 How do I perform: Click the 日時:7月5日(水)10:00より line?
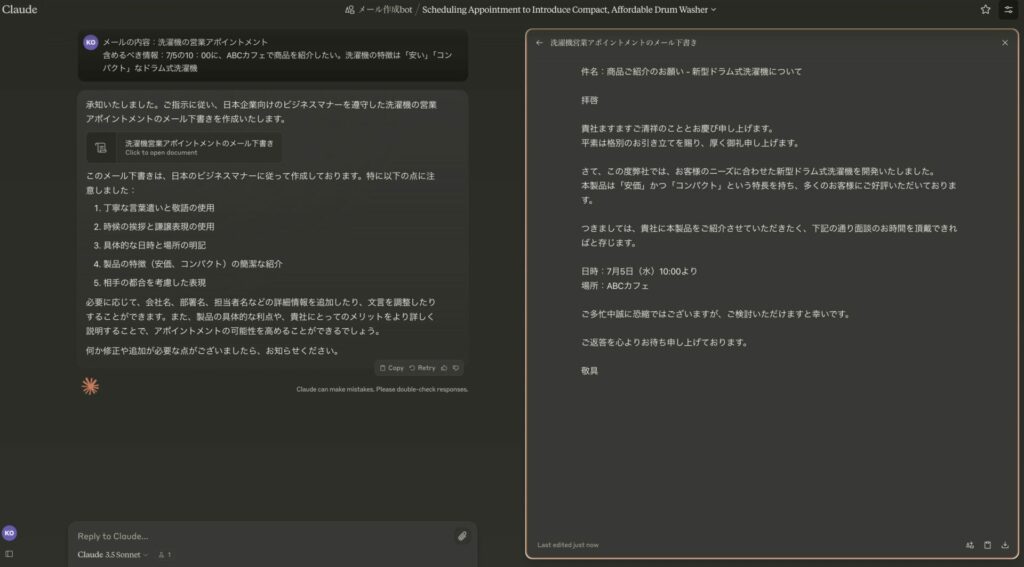click(639, 271)
